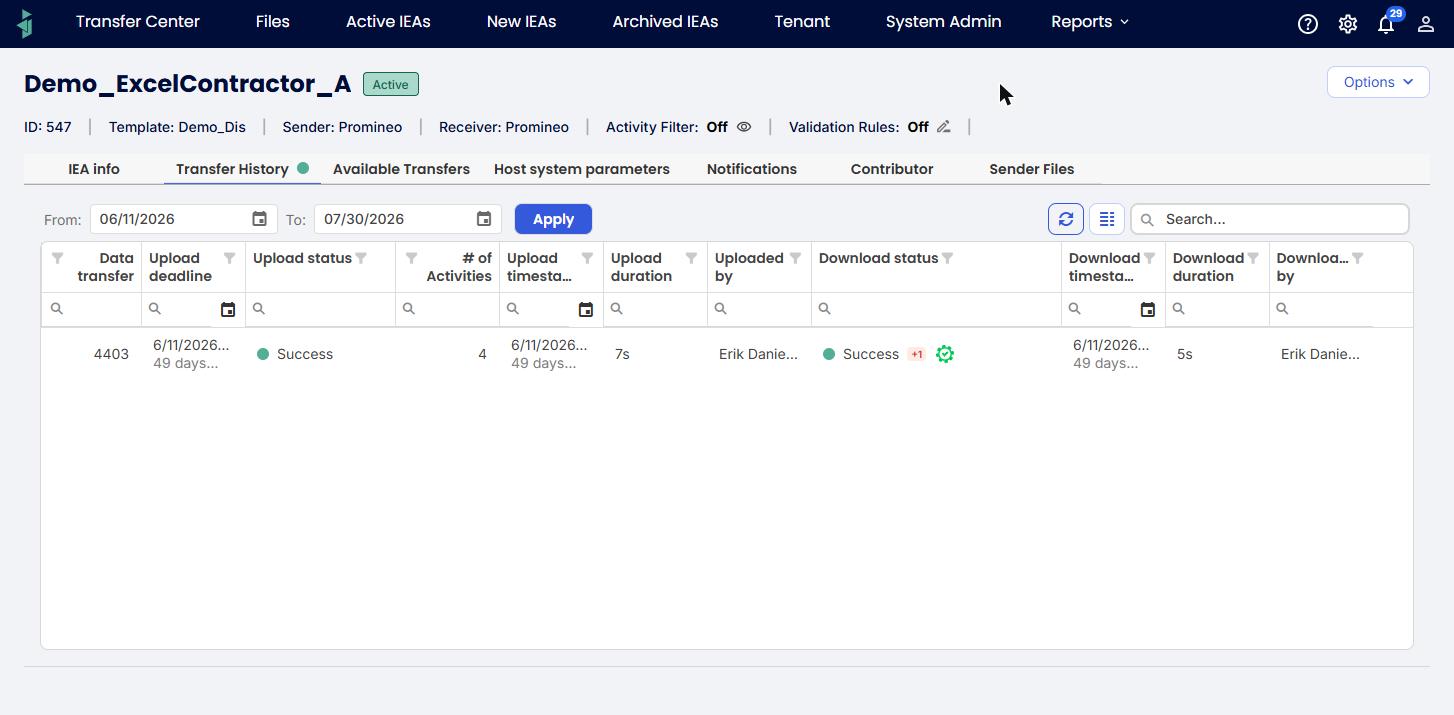This screenshot has width=1454, height=715.
Task: Open the Active IEAs menu item
Action: pyautogui.click(x=388, y=22)
